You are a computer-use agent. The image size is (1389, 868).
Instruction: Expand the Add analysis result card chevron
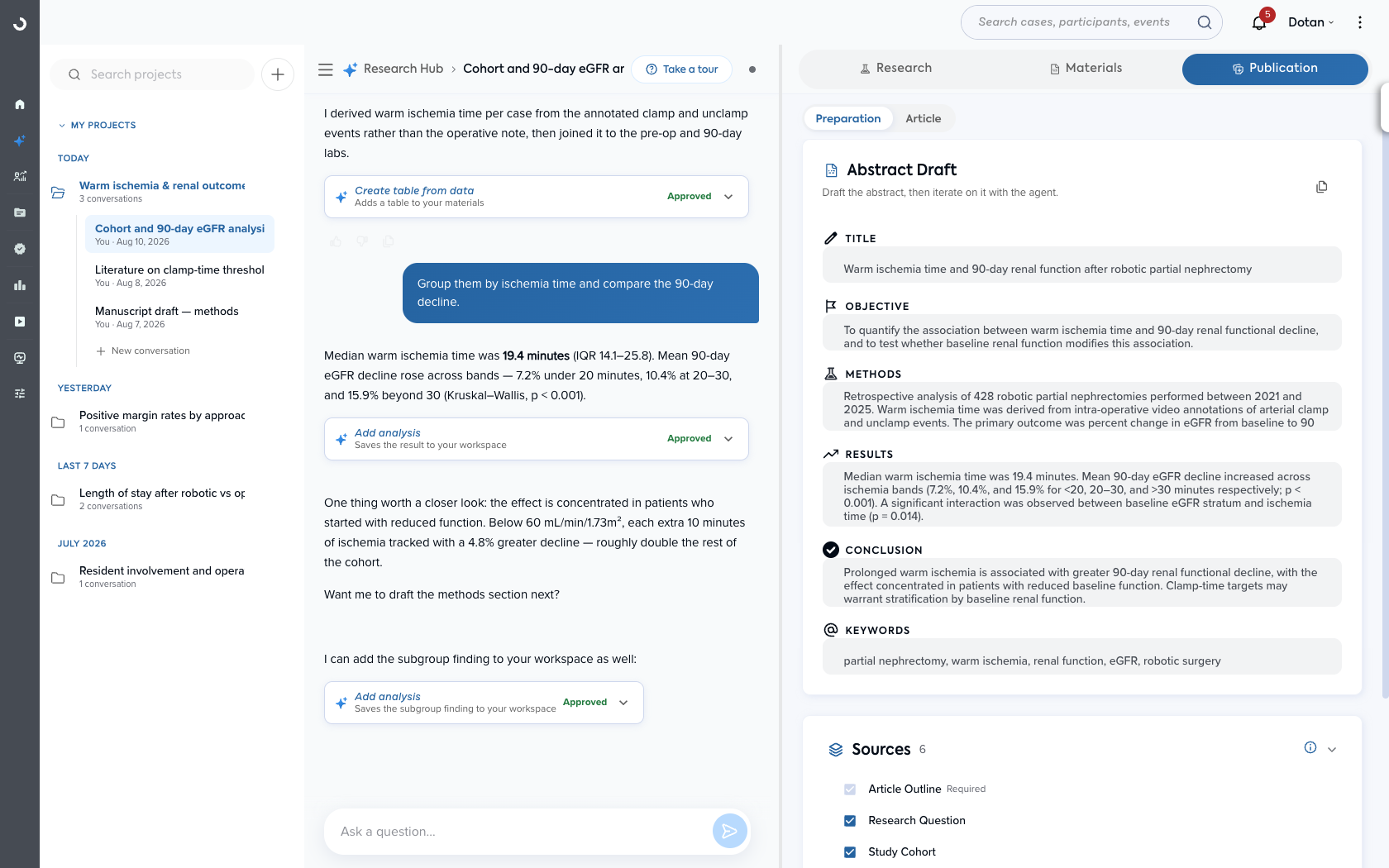click(x=728, y=439)
